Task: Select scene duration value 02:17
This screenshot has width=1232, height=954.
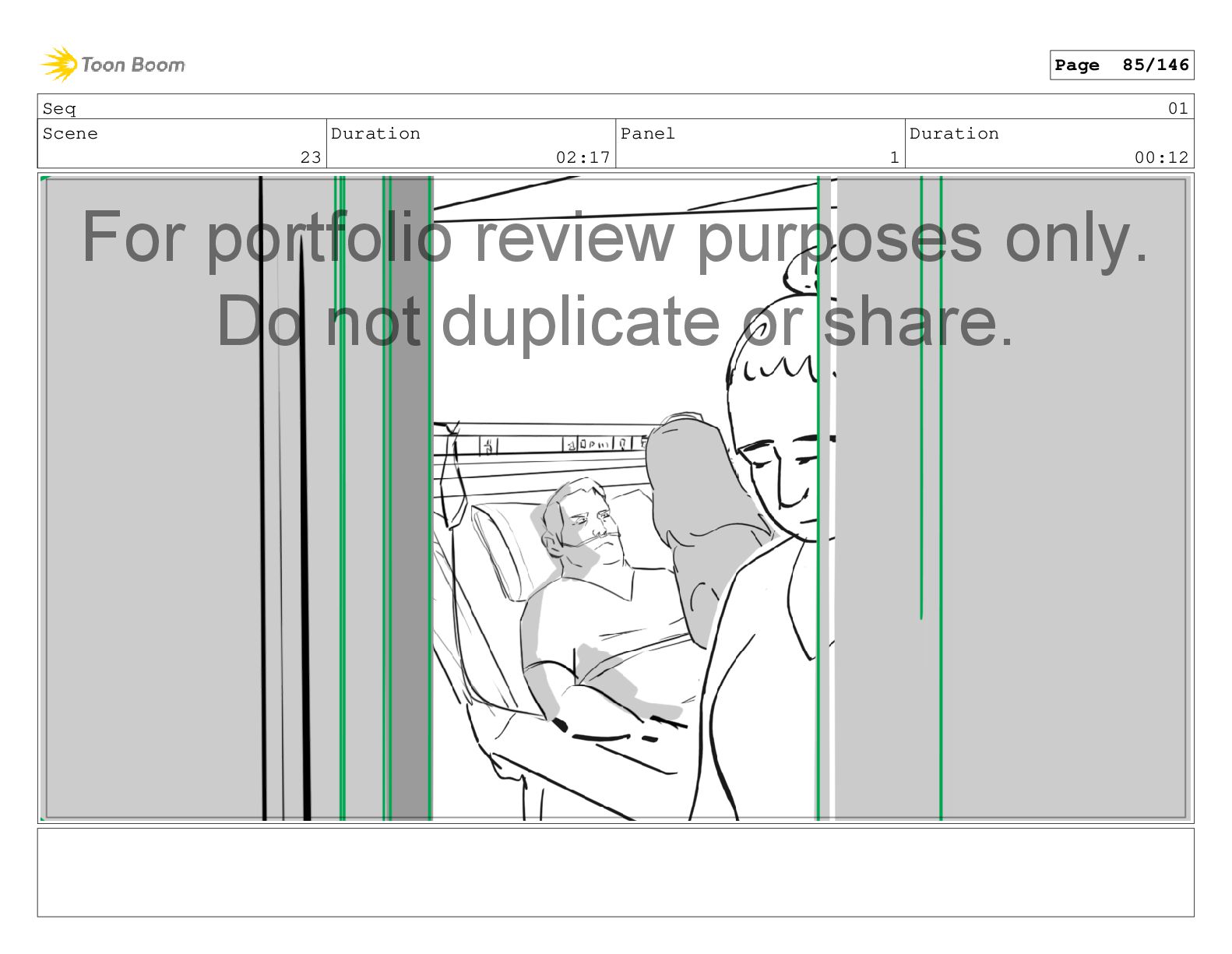Action: coord(583,157)
